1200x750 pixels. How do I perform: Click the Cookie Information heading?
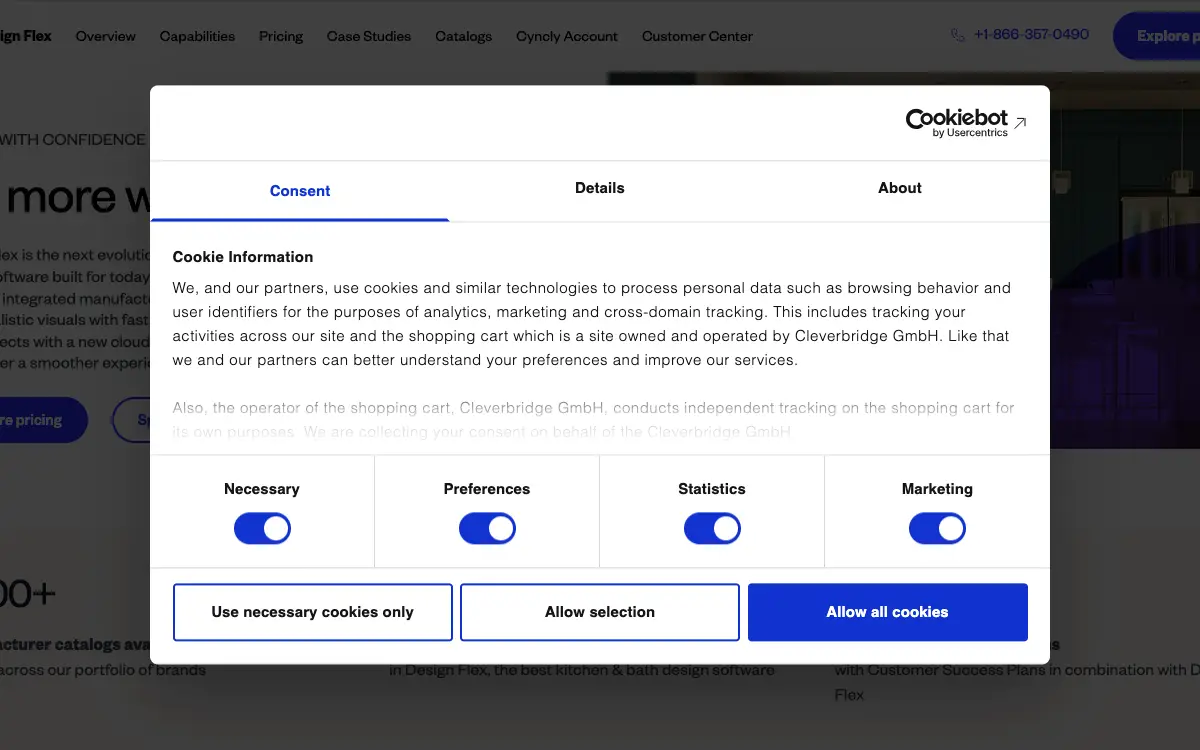tap(243, 257)
